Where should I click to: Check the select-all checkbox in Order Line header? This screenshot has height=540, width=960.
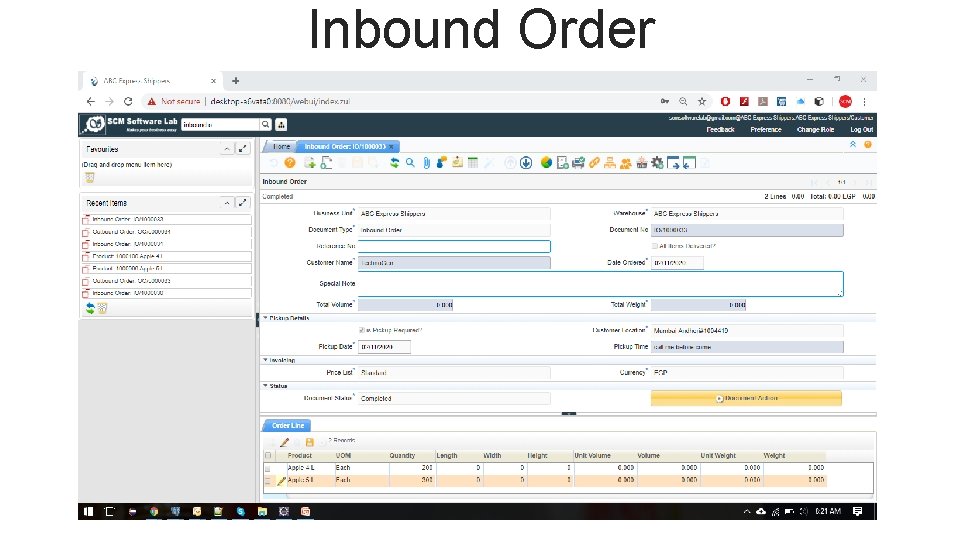[x=268, y=456]
